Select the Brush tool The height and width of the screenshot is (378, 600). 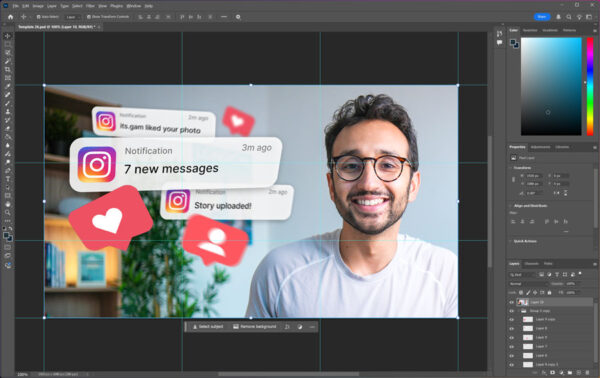(8, 103)
